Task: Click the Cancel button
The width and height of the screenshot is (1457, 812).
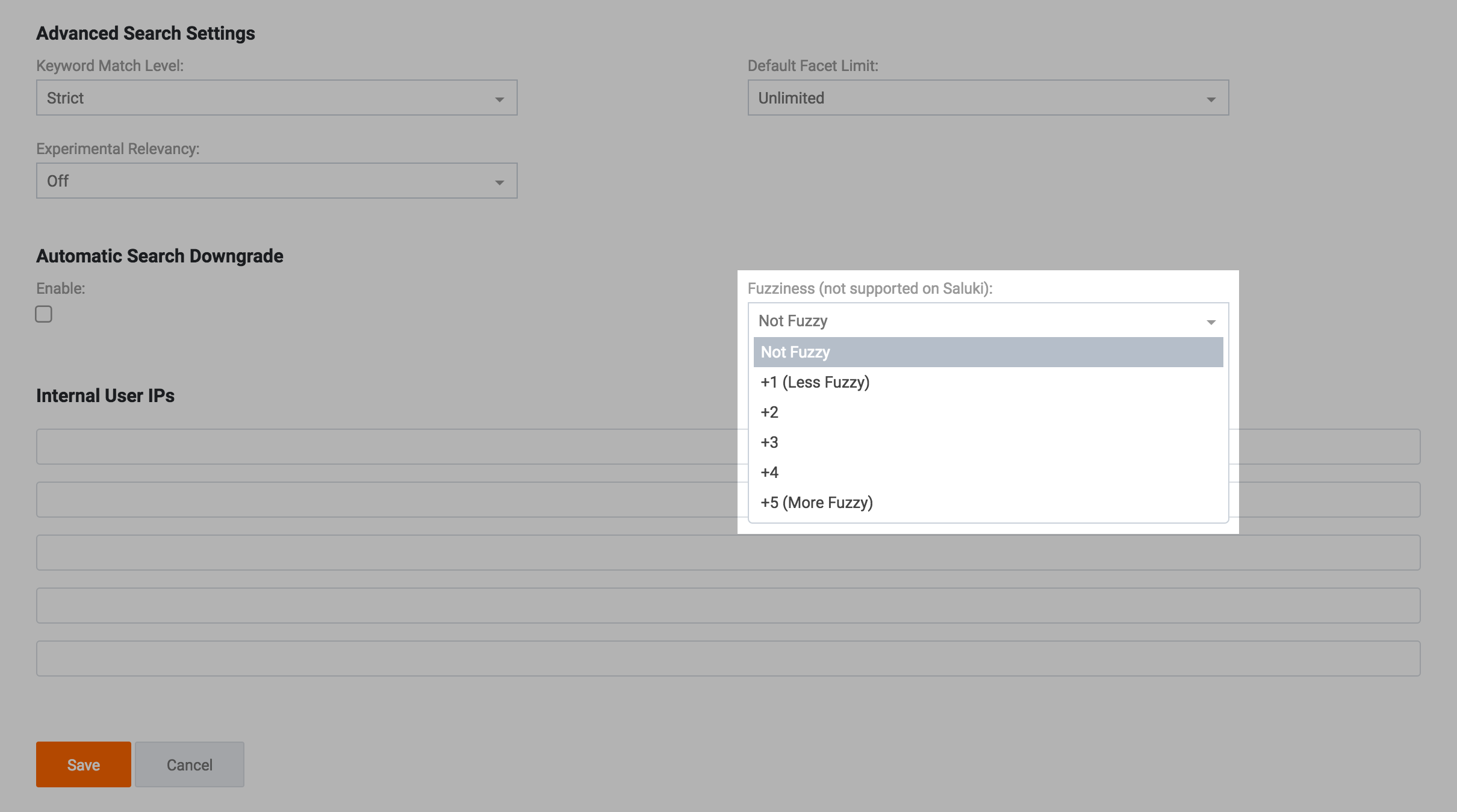Action: (189, 764)
